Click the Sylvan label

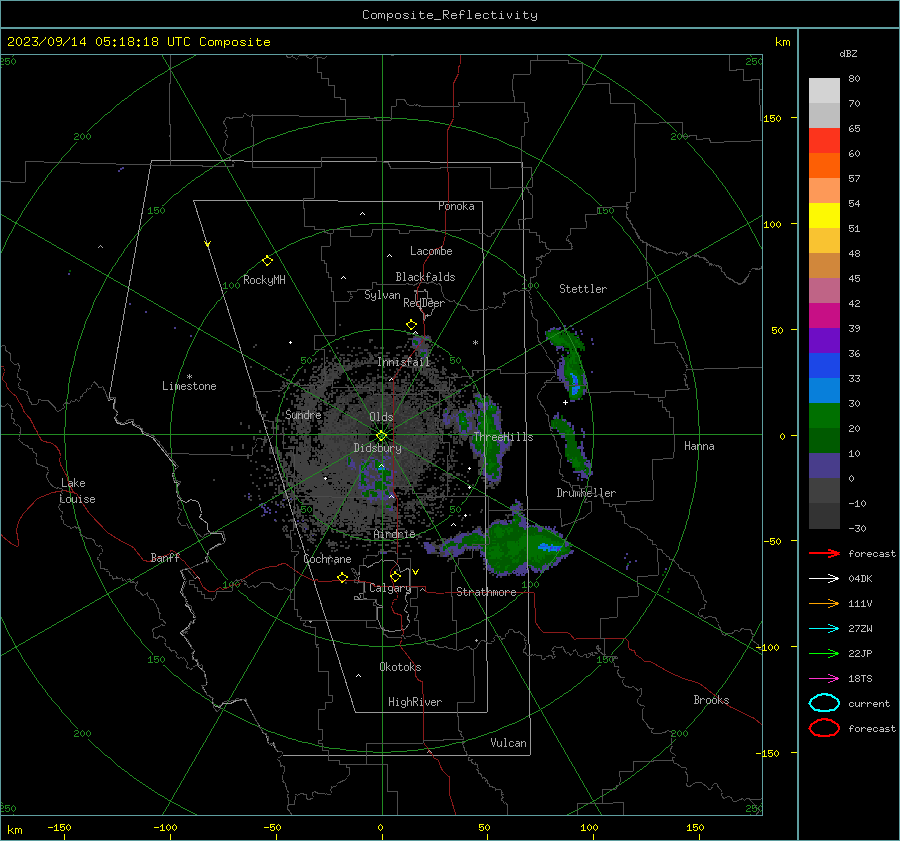point(382,295)
